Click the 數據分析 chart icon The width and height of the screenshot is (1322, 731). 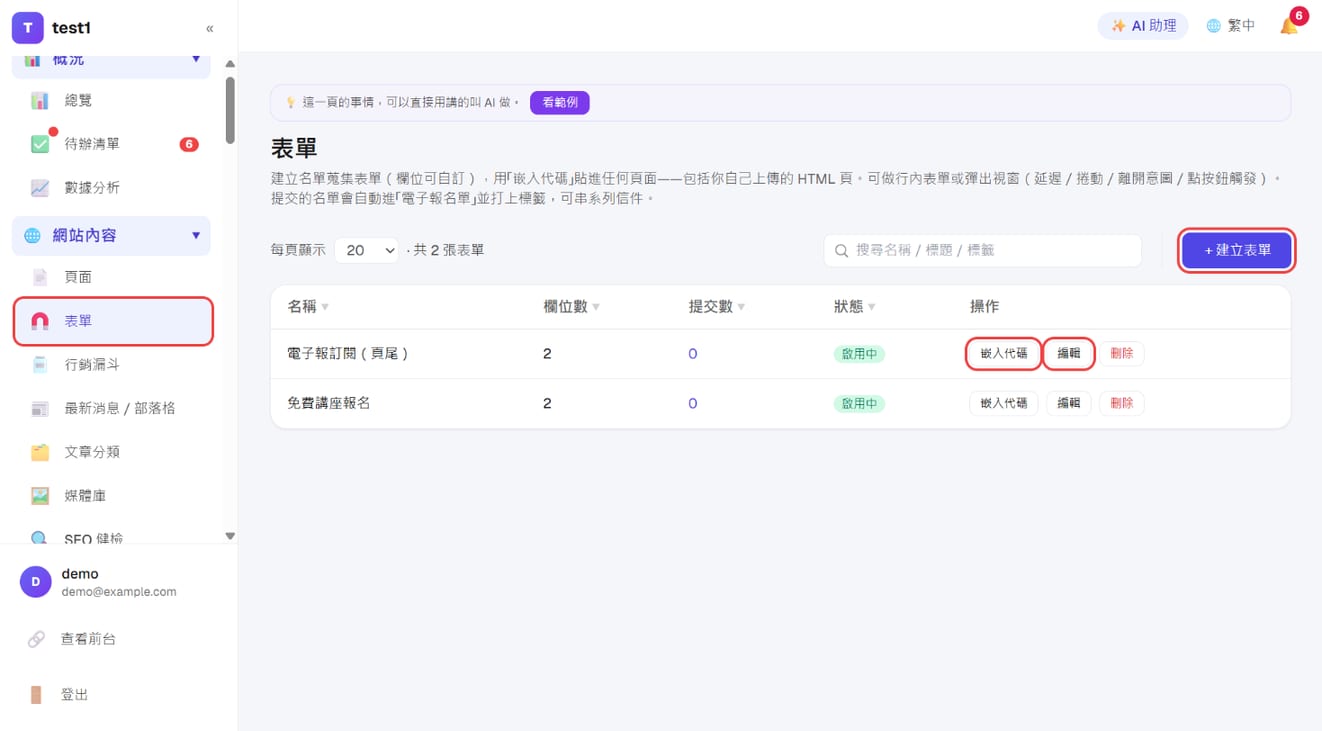(40, 187)
